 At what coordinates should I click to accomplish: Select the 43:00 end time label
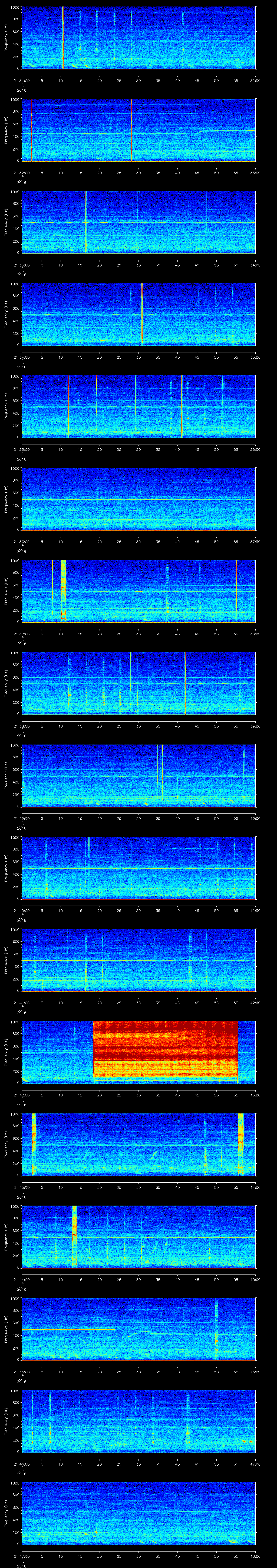coord(255,1095)
